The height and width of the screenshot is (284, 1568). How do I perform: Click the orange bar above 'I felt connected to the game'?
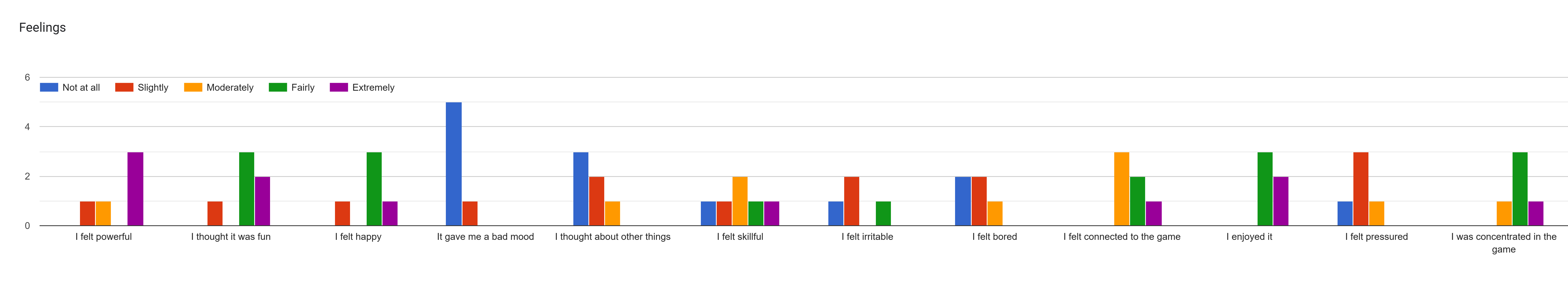1121,189
